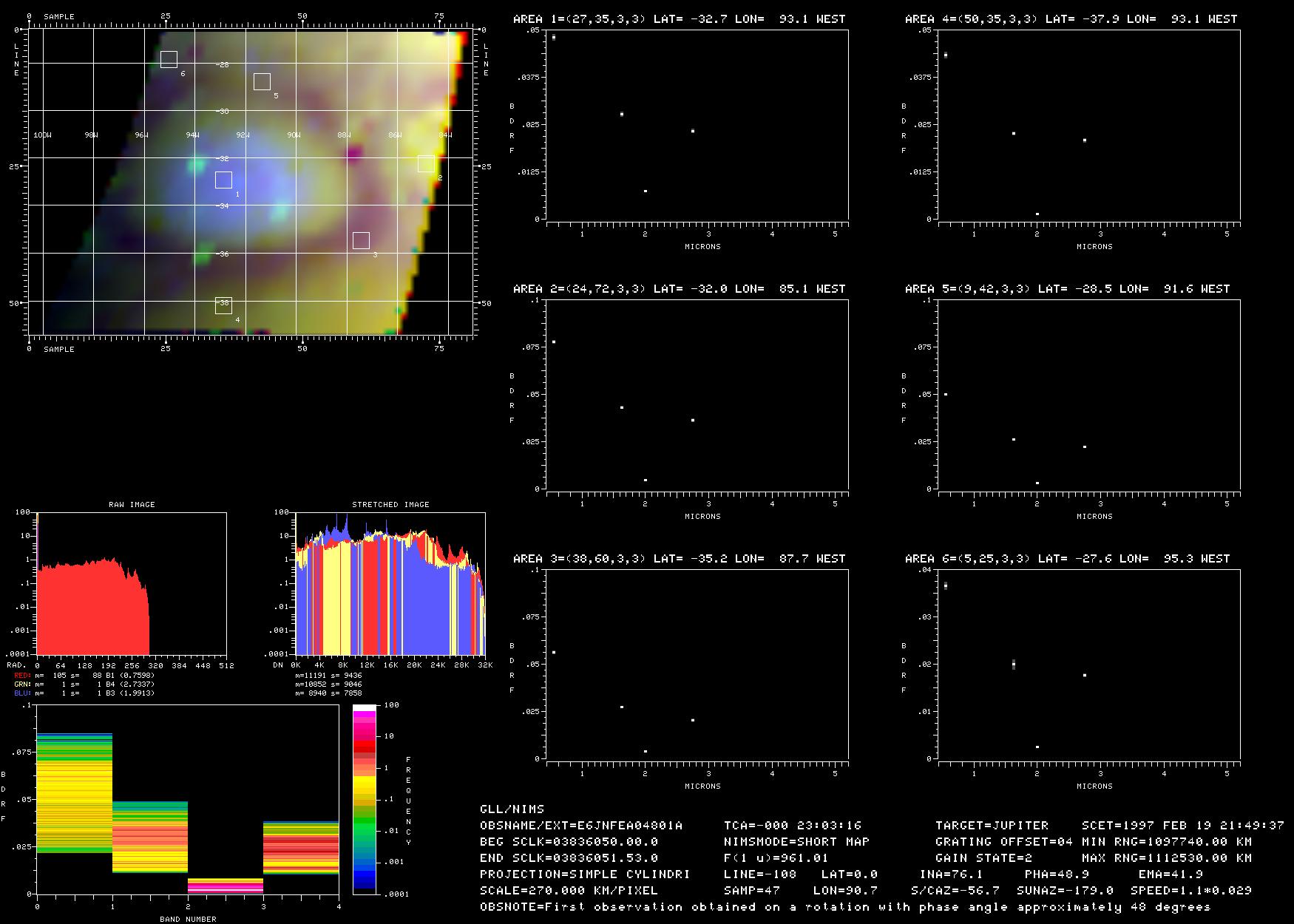Select the area 4 box near line 50
The image size is (1294, 924).
coord(223,305)
